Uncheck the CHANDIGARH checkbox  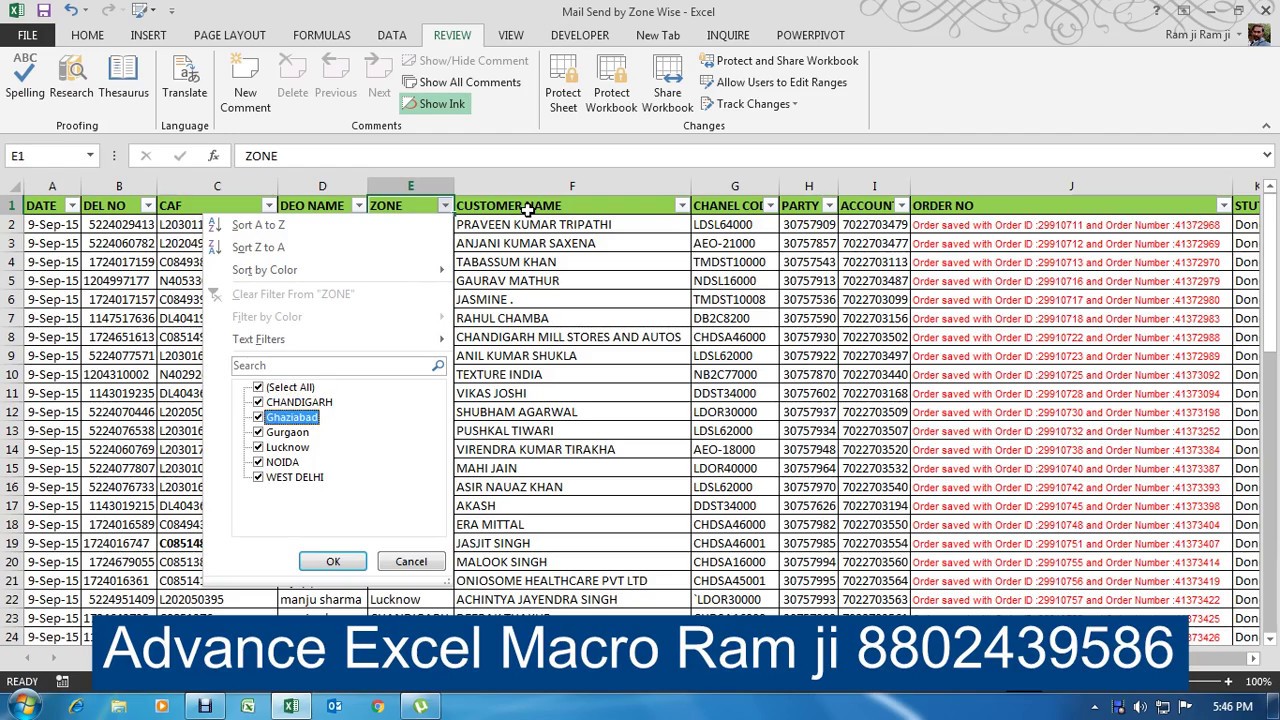coord(258,402)
